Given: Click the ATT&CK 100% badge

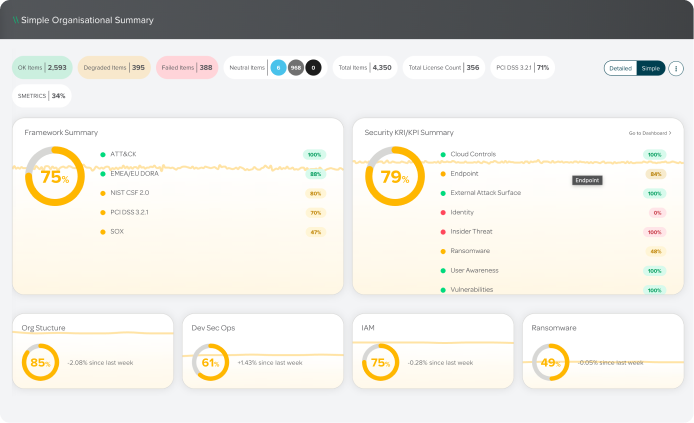Looking at the screenshot, I should click(315, 154).
